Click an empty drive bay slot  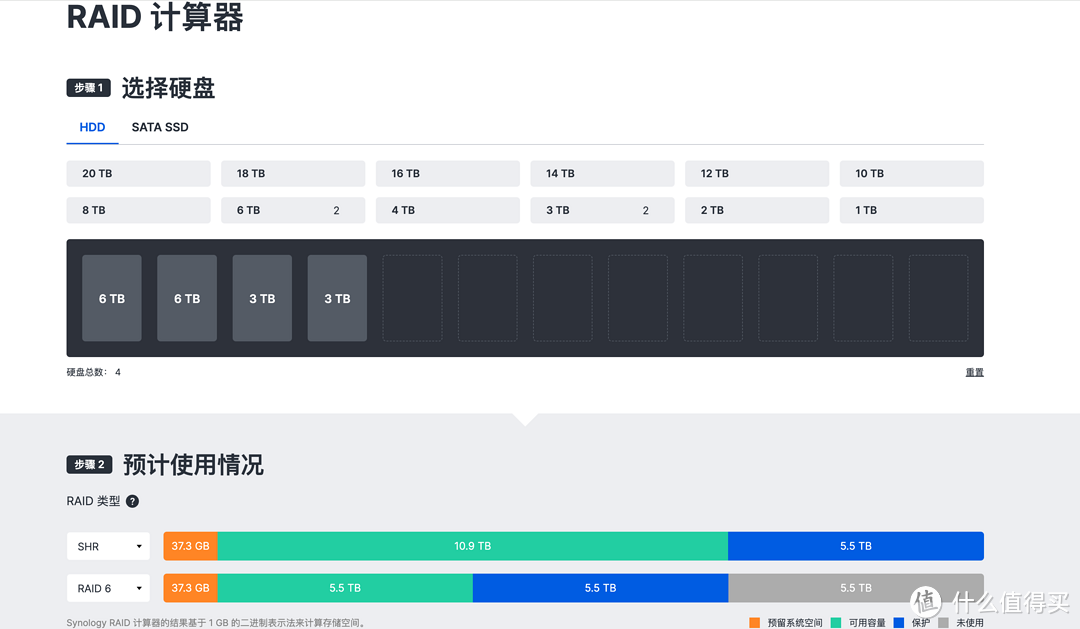tap(412, 297)
